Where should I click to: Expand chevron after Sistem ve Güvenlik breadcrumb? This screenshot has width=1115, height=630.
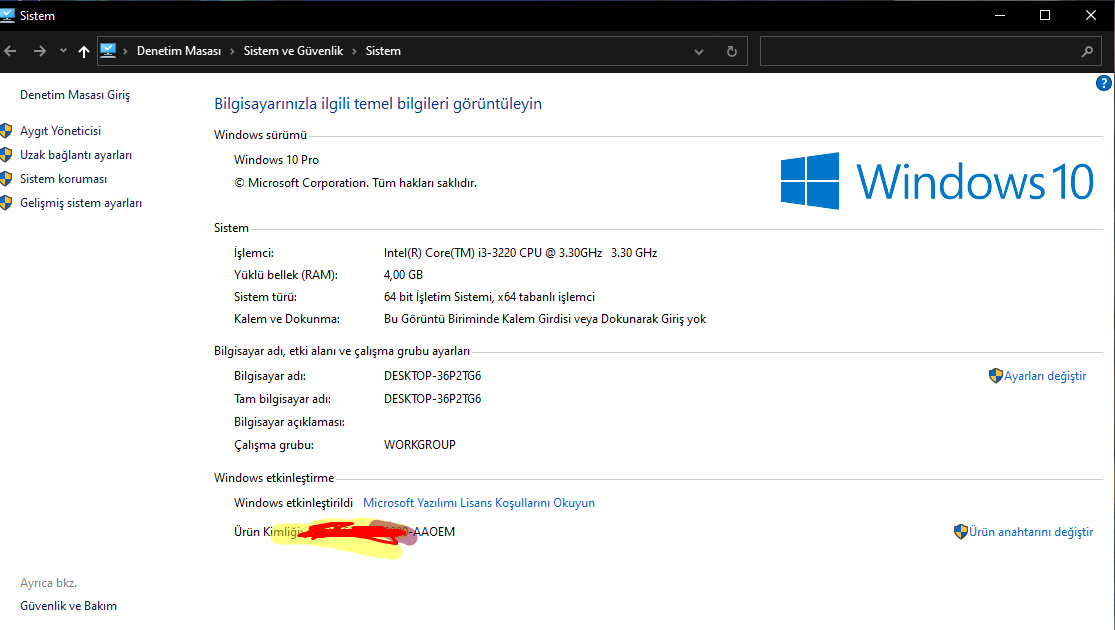[354, 51]
